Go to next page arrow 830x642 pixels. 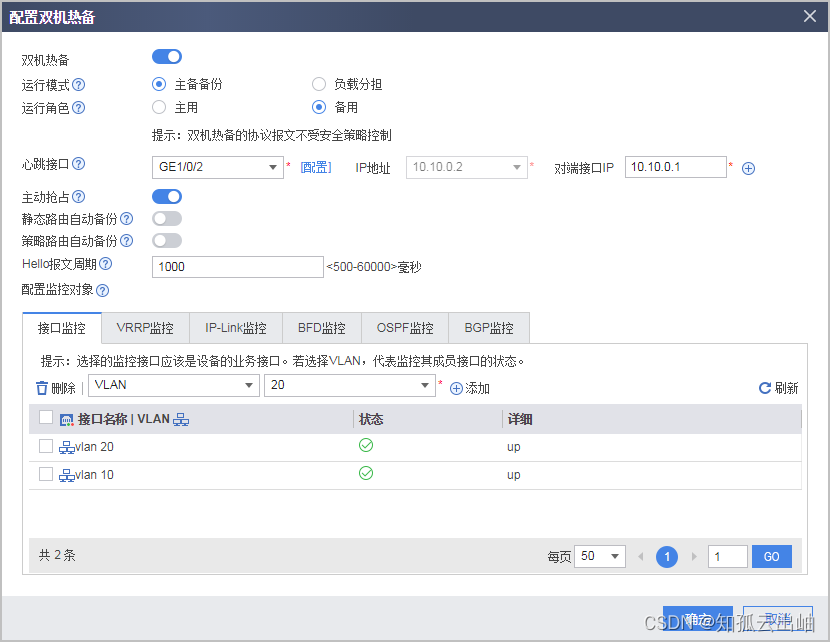pyautogui.click(x=694, y=556)
